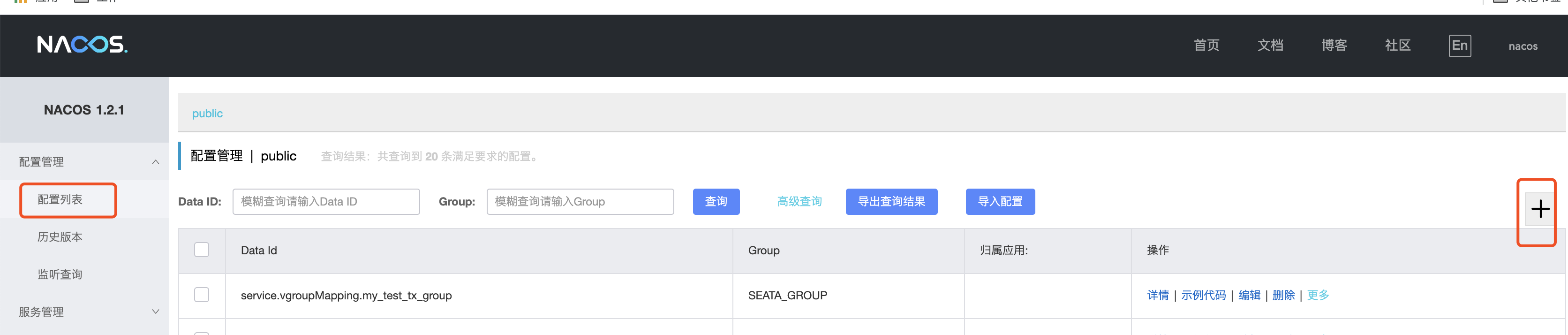Click 删除 for my_test_tx_group config

[1283, 296]
